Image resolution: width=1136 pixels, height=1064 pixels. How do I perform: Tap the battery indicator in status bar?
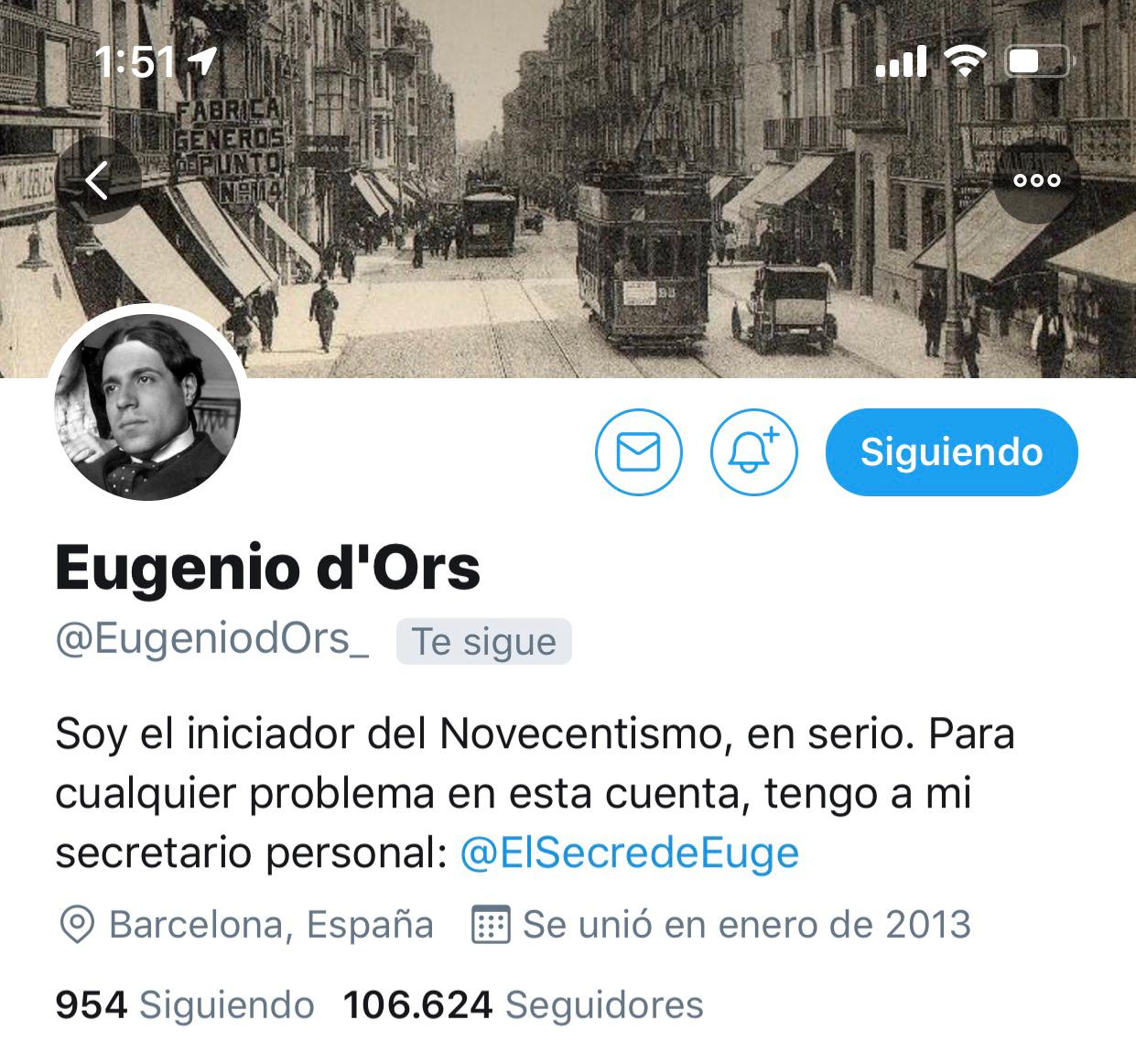point(1038,61)
